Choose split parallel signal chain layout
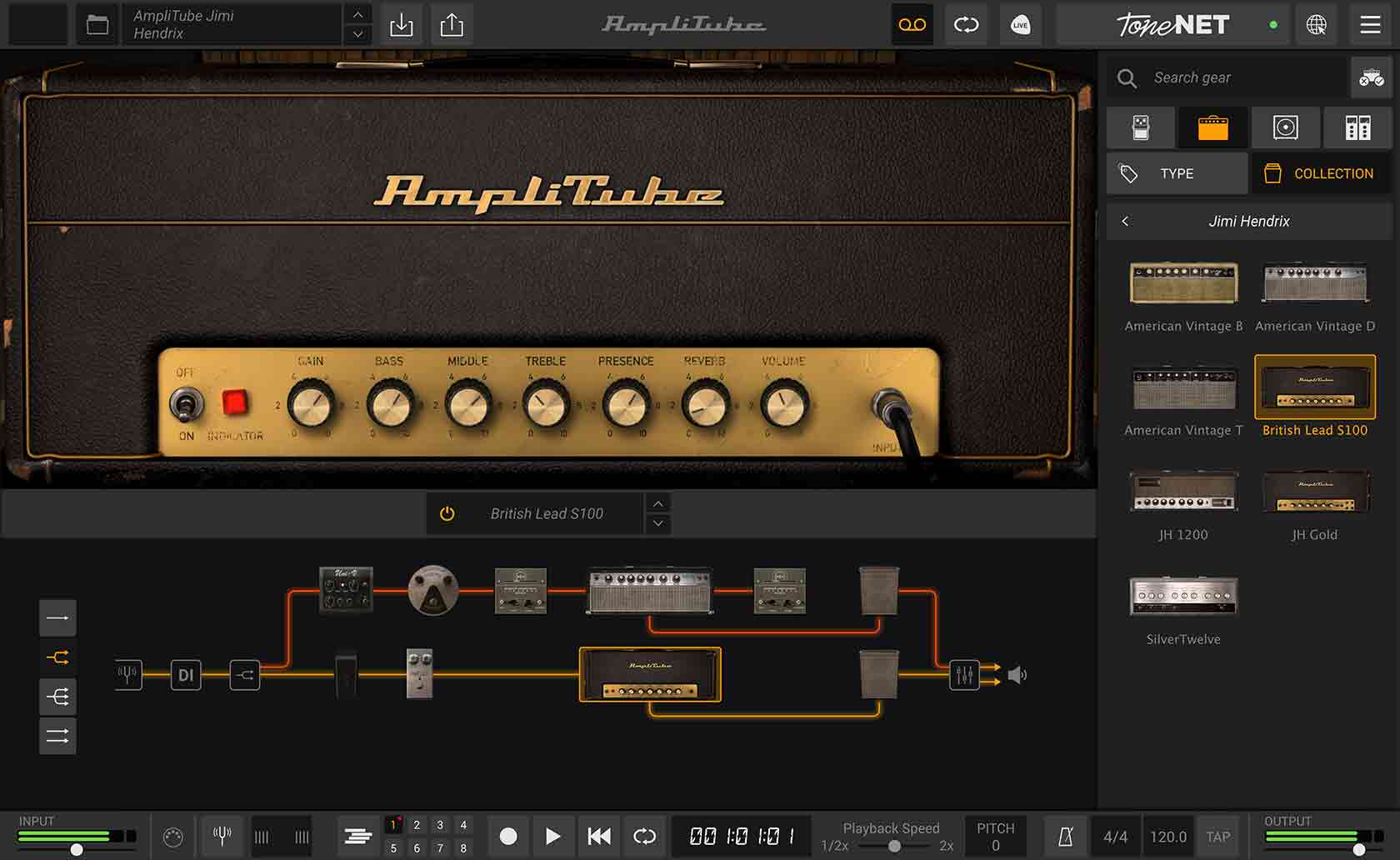Screen dimensions: 1400x860 click(57, 657)
